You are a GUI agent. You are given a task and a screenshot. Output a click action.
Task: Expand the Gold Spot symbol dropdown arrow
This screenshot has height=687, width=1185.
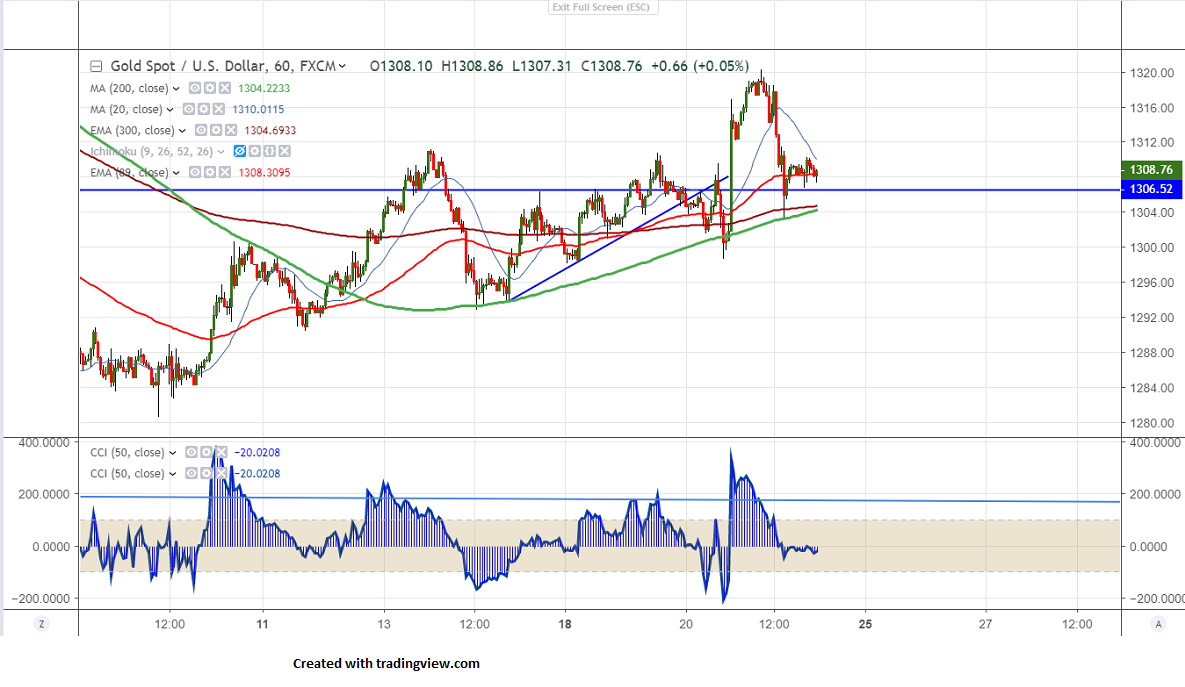[x=342, y=67]
